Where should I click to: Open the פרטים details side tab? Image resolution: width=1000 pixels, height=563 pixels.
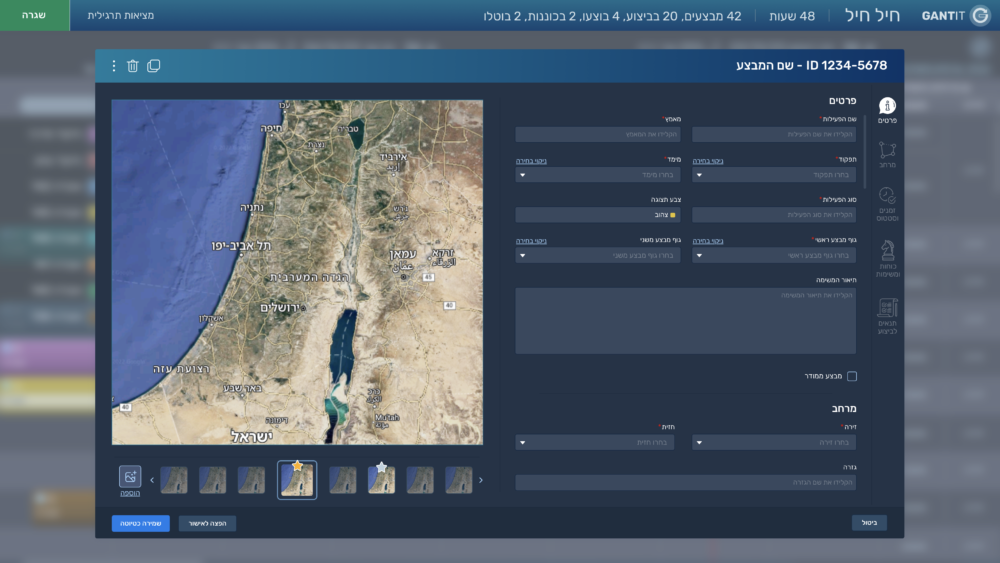[887, 110]
